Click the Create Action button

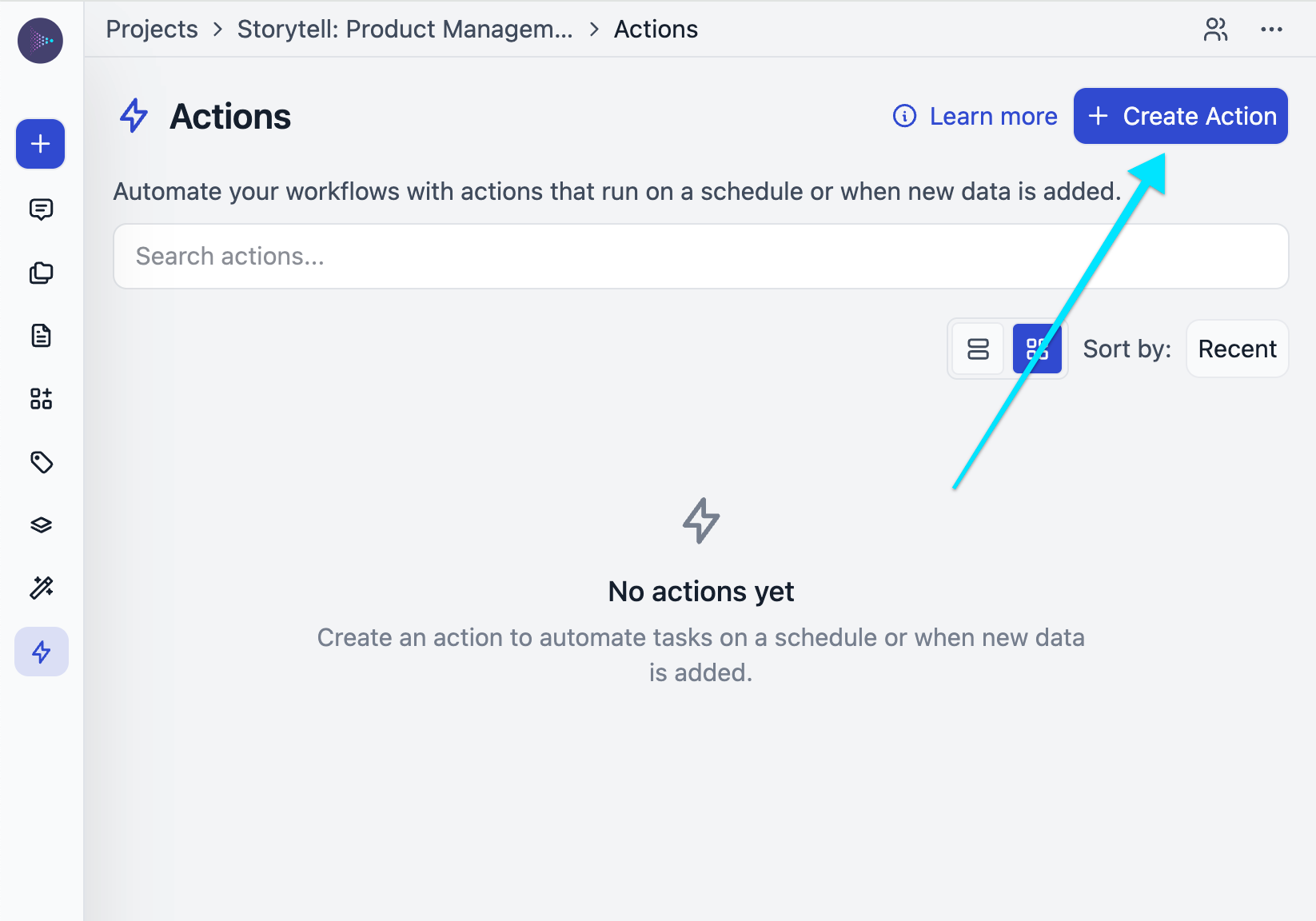1180,116
